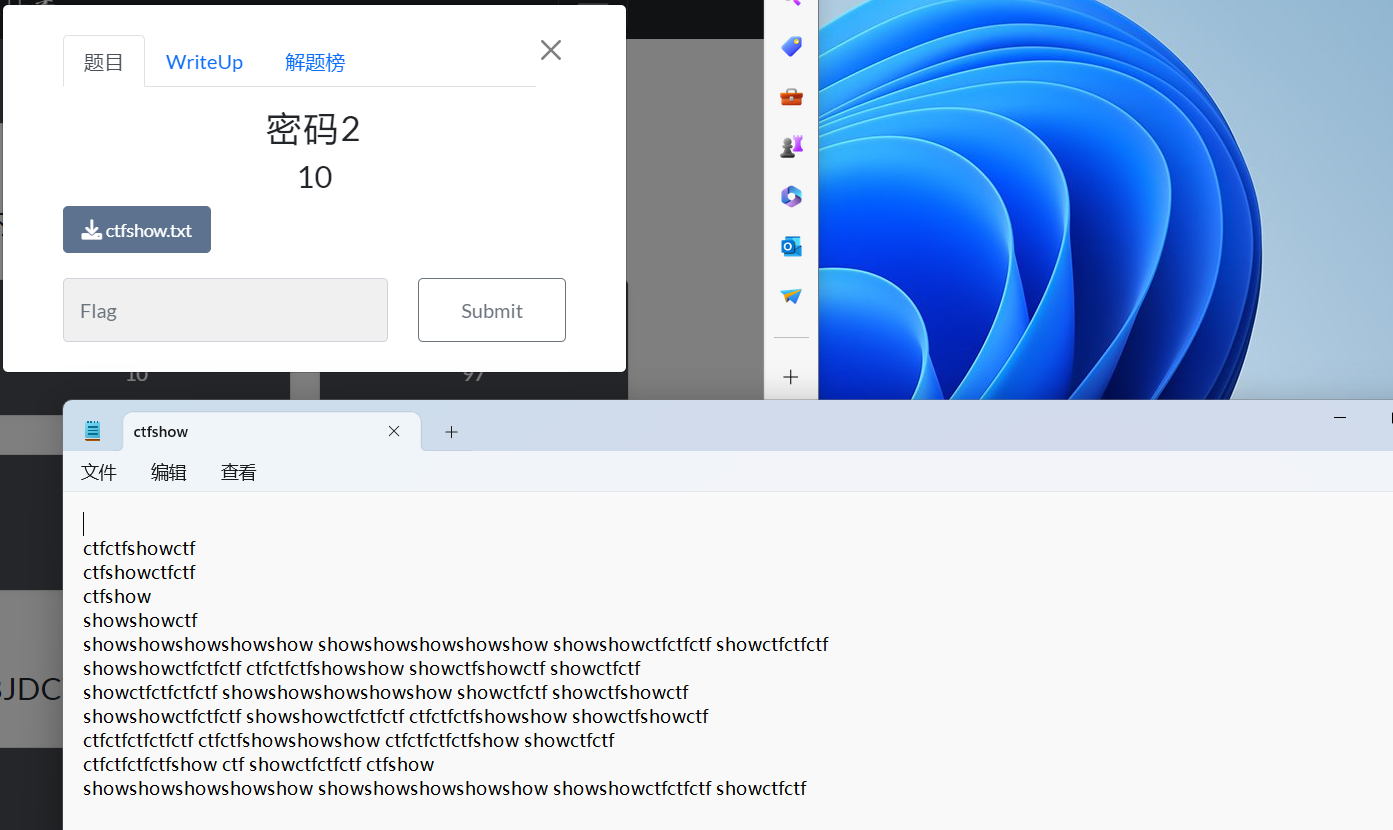Open the 查看 menu in Notepad
1393x830 pixels.
(239, 473)
